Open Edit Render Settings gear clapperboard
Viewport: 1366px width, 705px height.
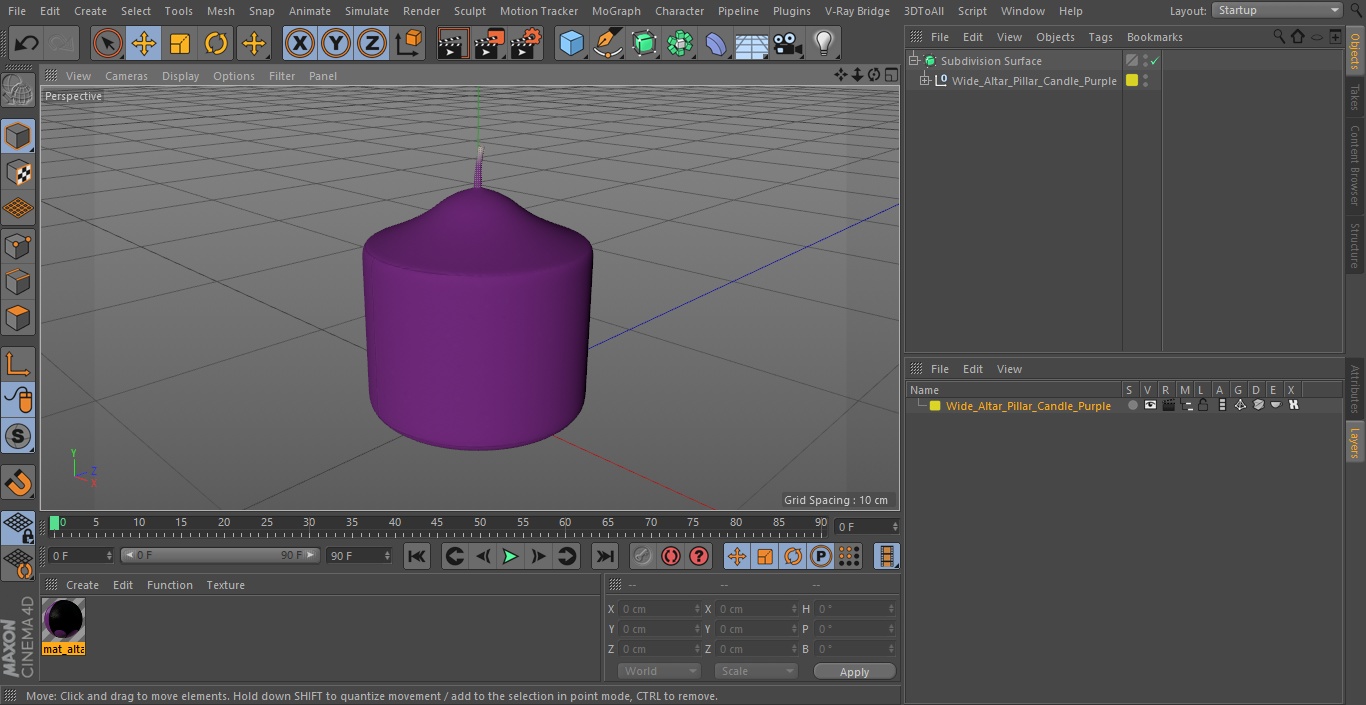pos(526,43)
